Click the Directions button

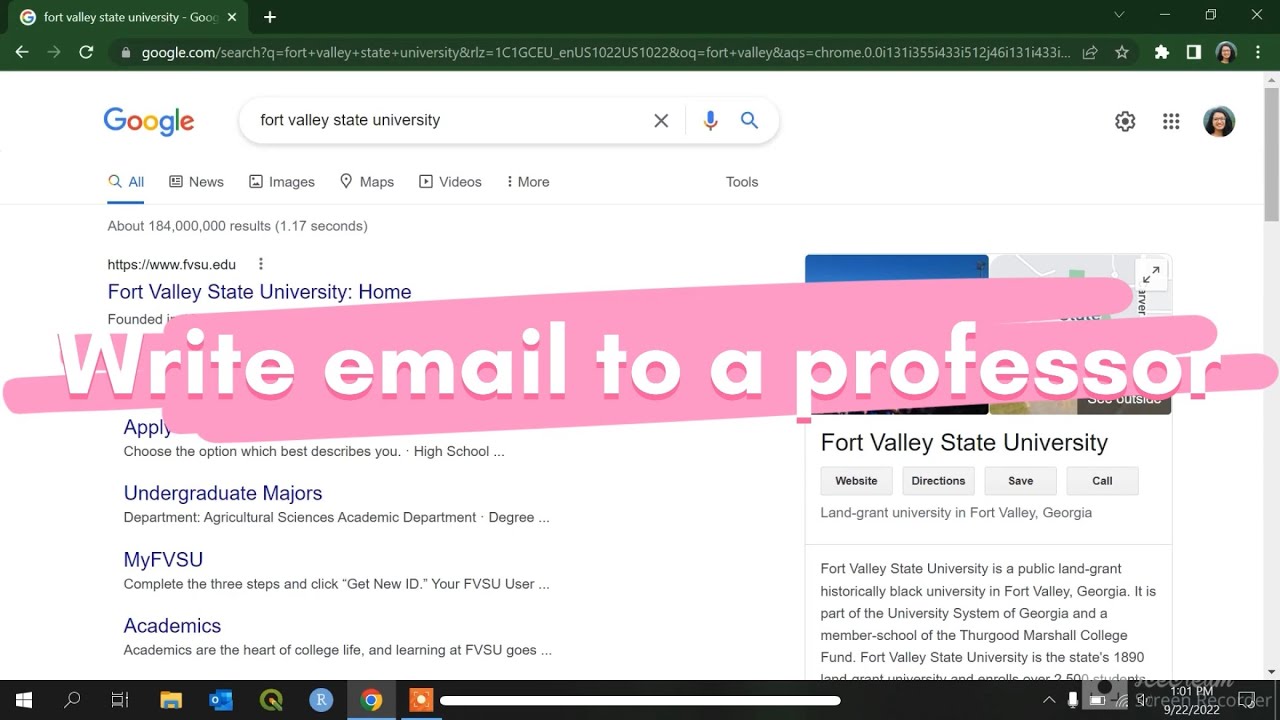(938, 481)
